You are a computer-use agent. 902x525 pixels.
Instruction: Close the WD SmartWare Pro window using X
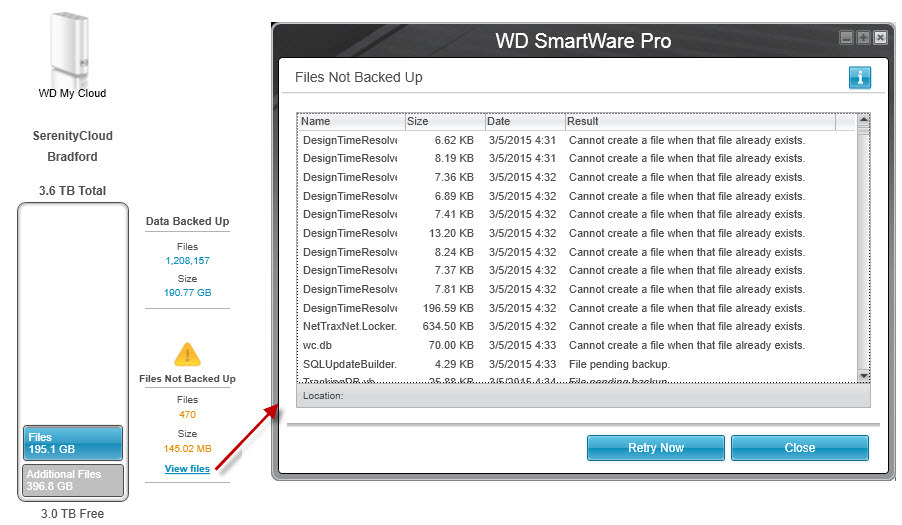pyautogui.click(x=880, y=38)
